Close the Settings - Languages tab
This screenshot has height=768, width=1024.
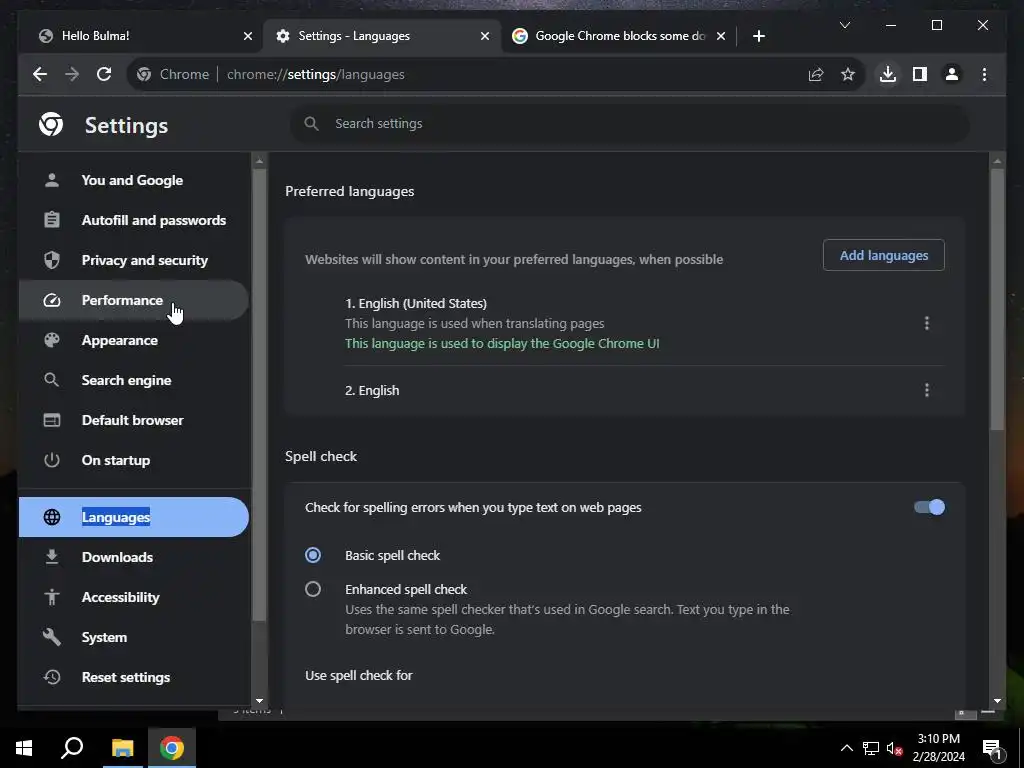click(x=485, y=36)
